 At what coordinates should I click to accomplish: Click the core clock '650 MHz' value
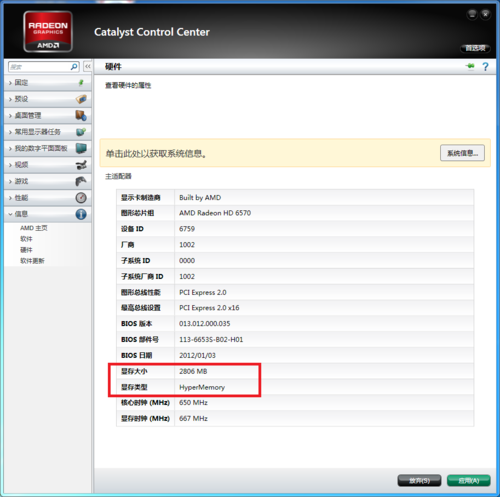[x=193, y=403]
